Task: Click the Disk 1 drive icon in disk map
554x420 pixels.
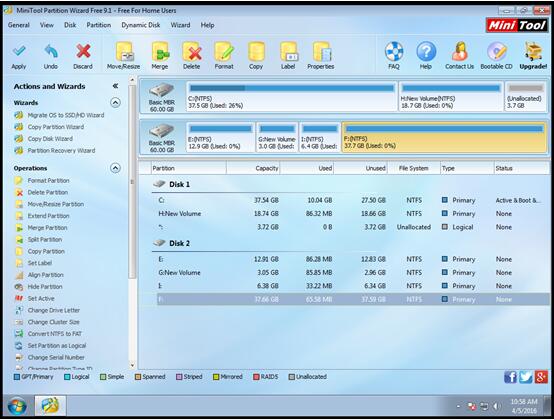Action: [161, 90]
